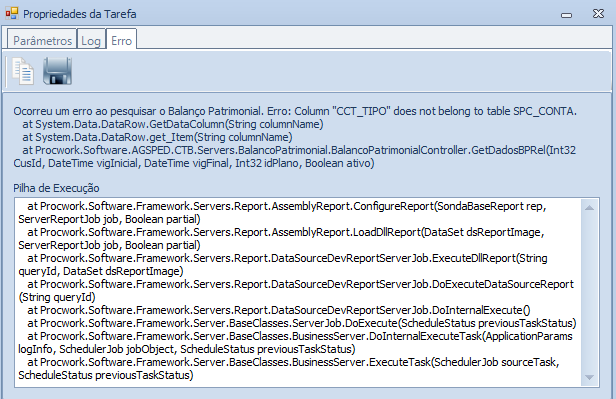Screen dimensions: 616x399
Task: Click the ServerJob.DoExecute stack trace line
Action: (301, 323)
